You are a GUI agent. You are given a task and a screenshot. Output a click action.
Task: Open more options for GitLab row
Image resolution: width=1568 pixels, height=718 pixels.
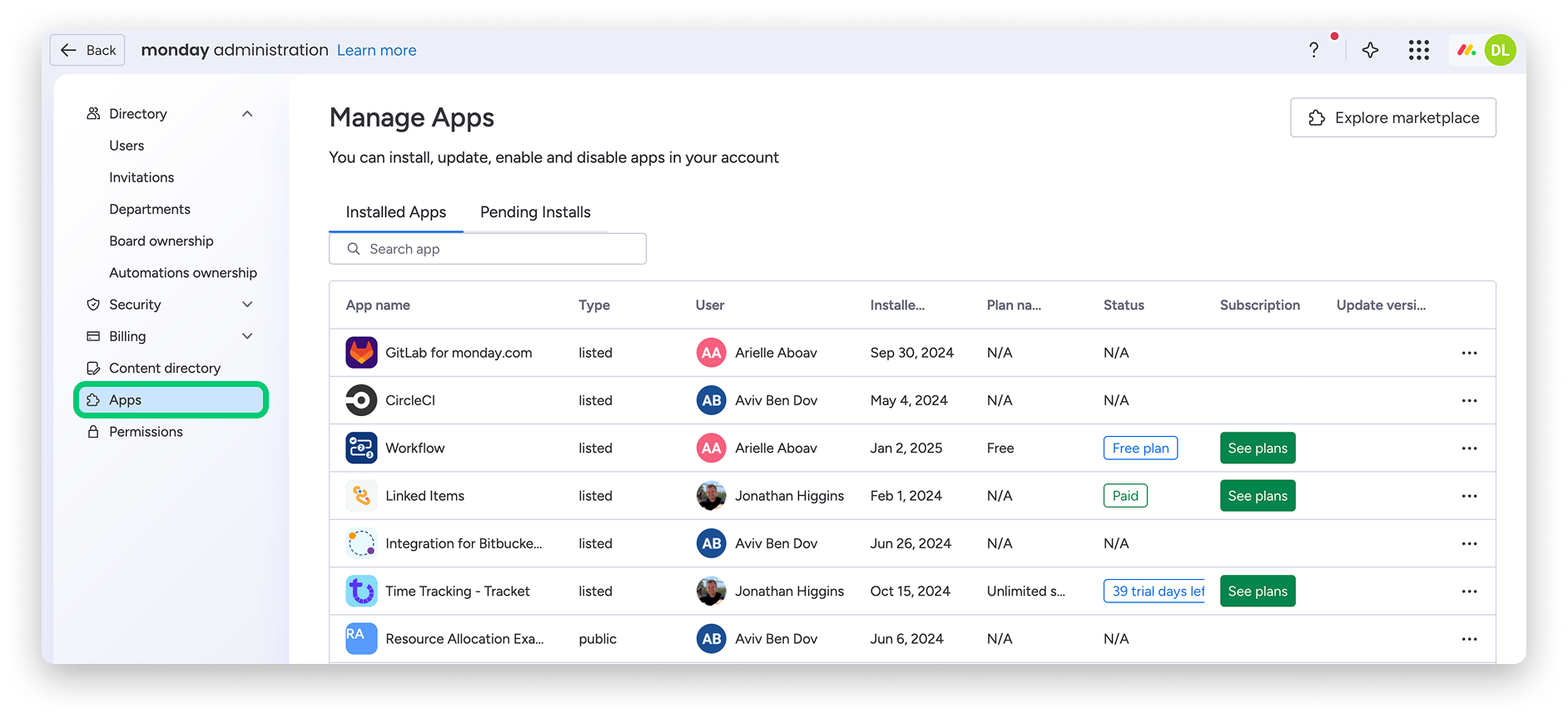click(1470, 353)
